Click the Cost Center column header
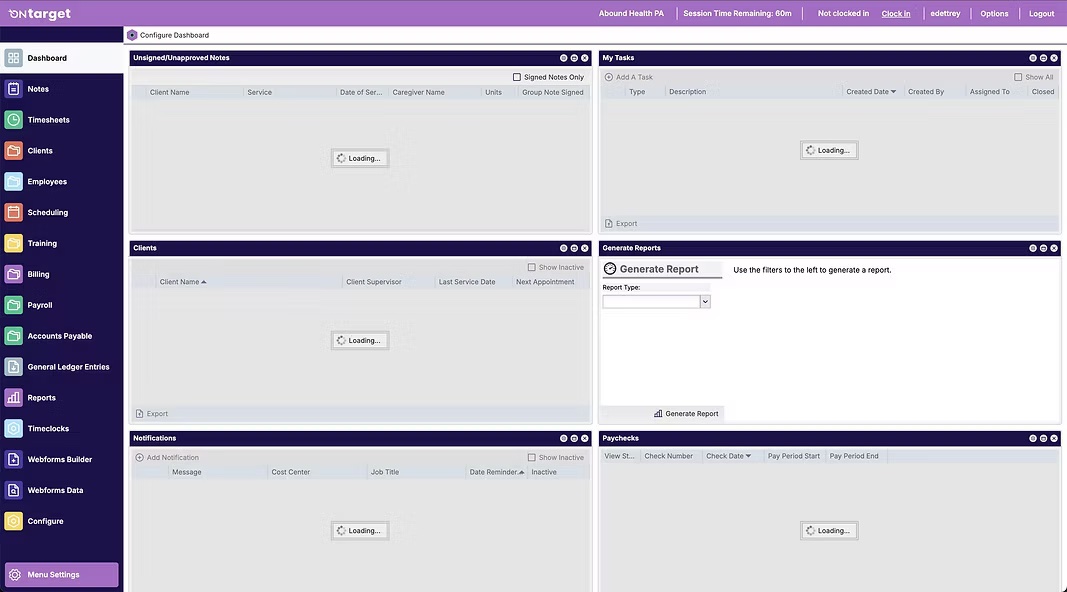Screen dimensions: 1067x592 291,472
